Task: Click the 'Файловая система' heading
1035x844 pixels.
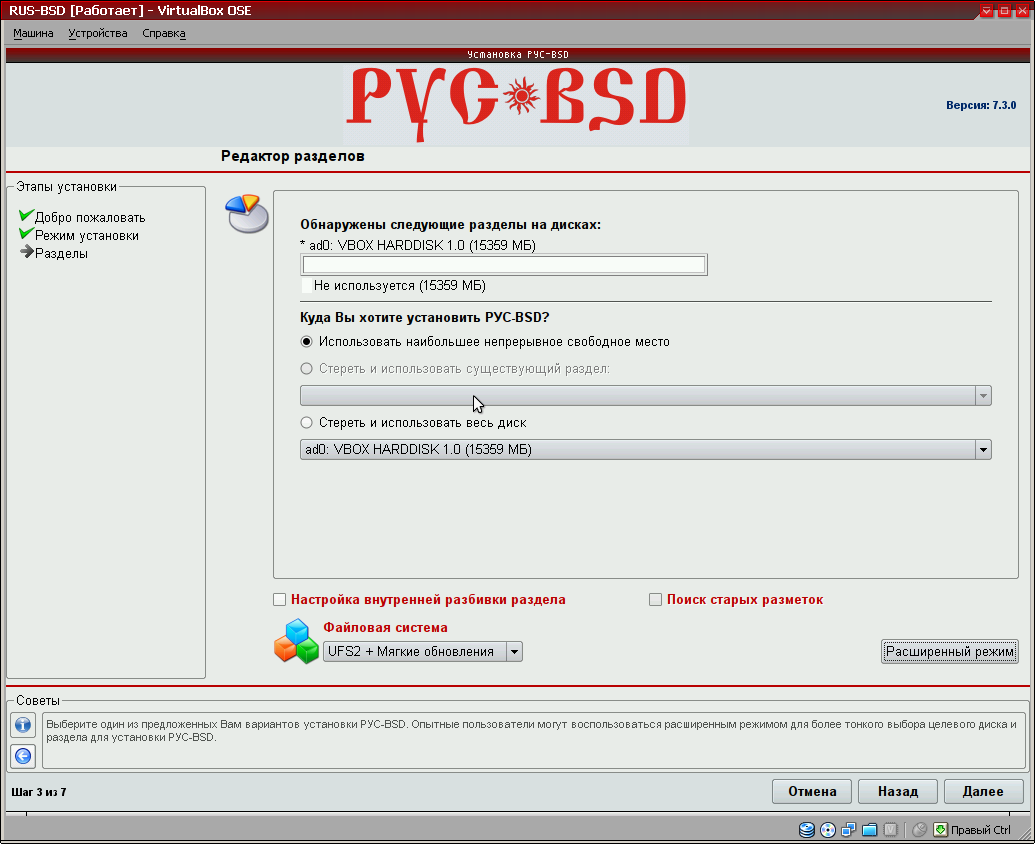Action: (x=385, y=628)
